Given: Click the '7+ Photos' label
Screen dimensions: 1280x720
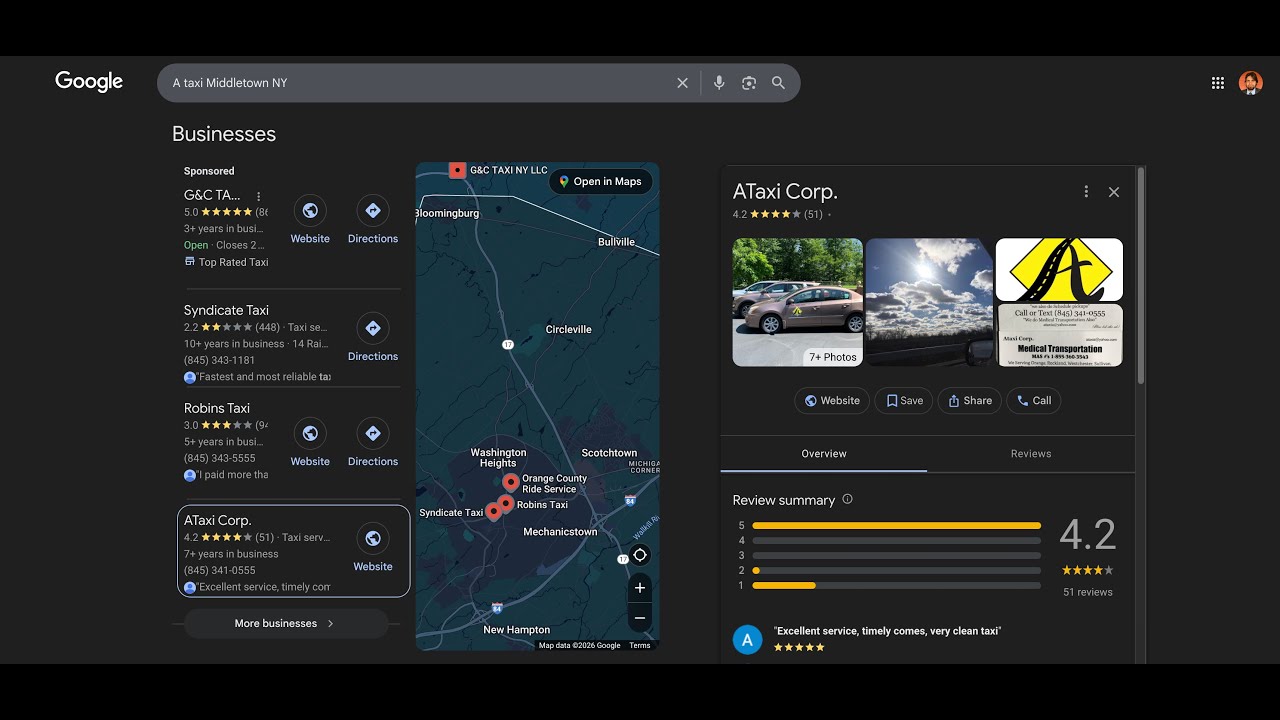Looking at the screenshot, I should (833, 357).
